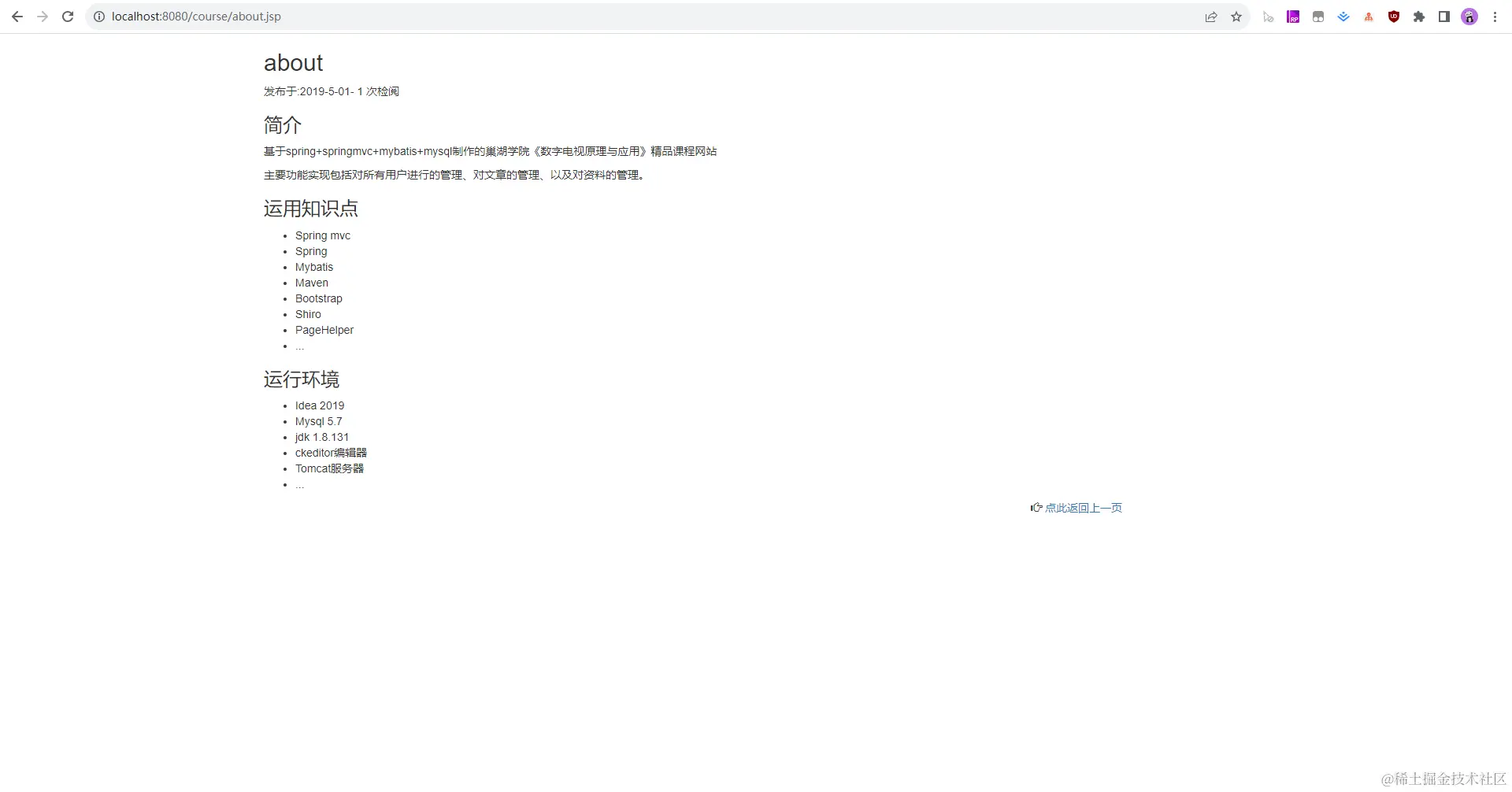
Task: Open the orange figure extension icon
Action: click(x=1369, y=16)
